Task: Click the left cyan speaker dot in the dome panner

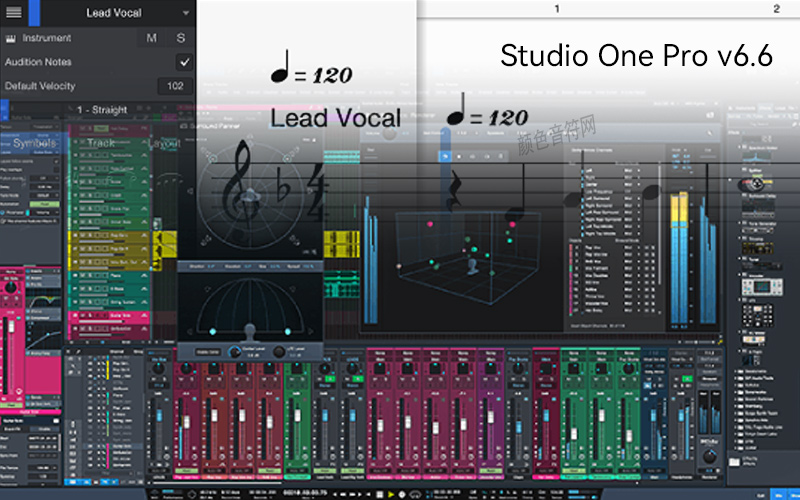Action: tap(213, 332)
